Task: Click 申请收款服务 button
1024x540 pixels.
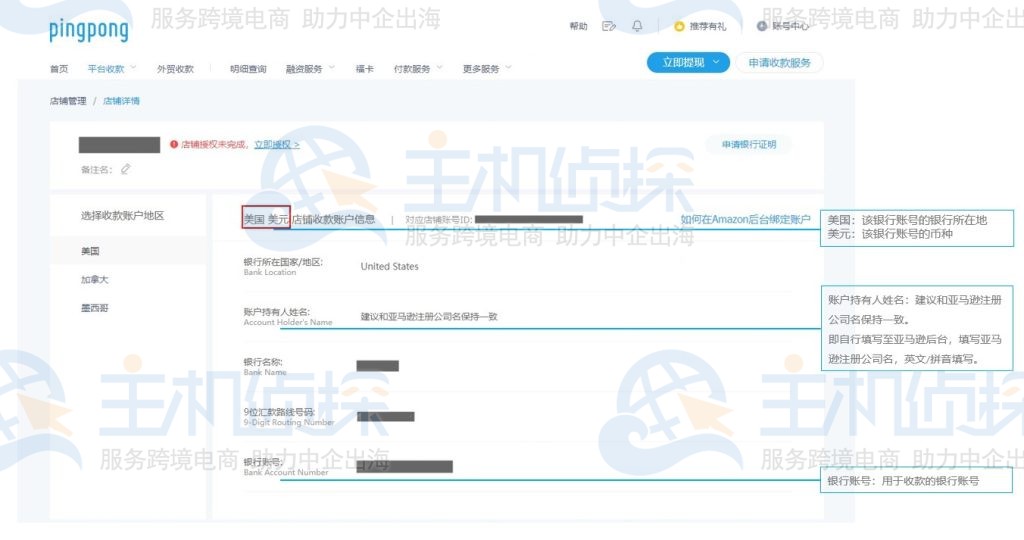Action: coord(779,63)
